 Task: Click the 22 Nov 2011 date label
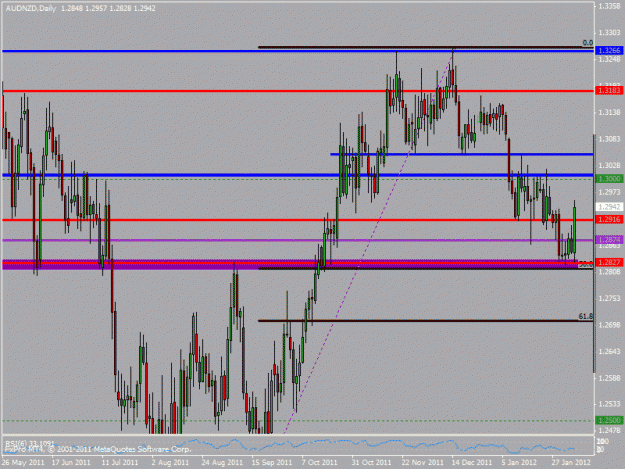423,463
